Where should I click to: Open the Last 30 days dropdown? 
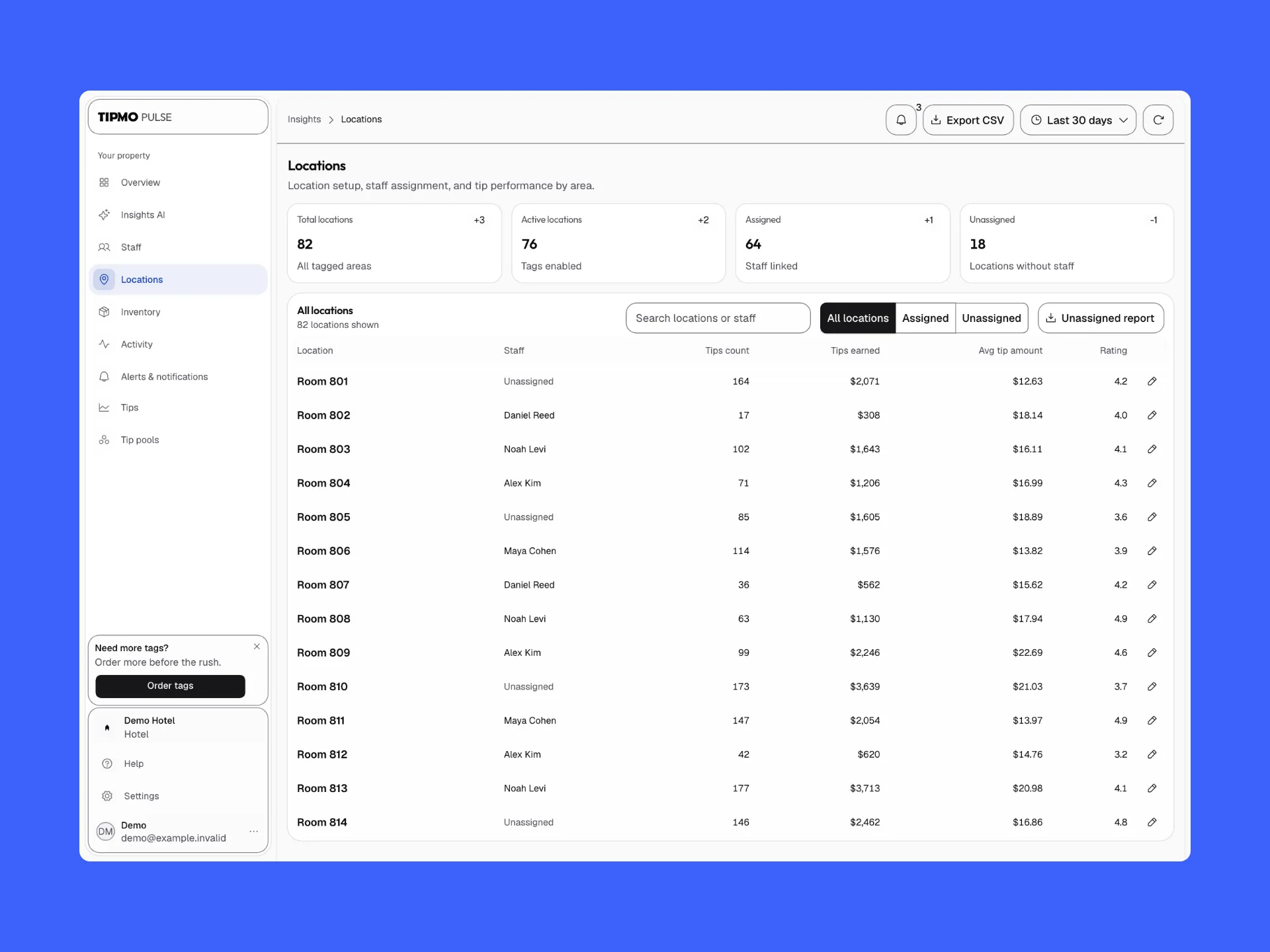1078,120
